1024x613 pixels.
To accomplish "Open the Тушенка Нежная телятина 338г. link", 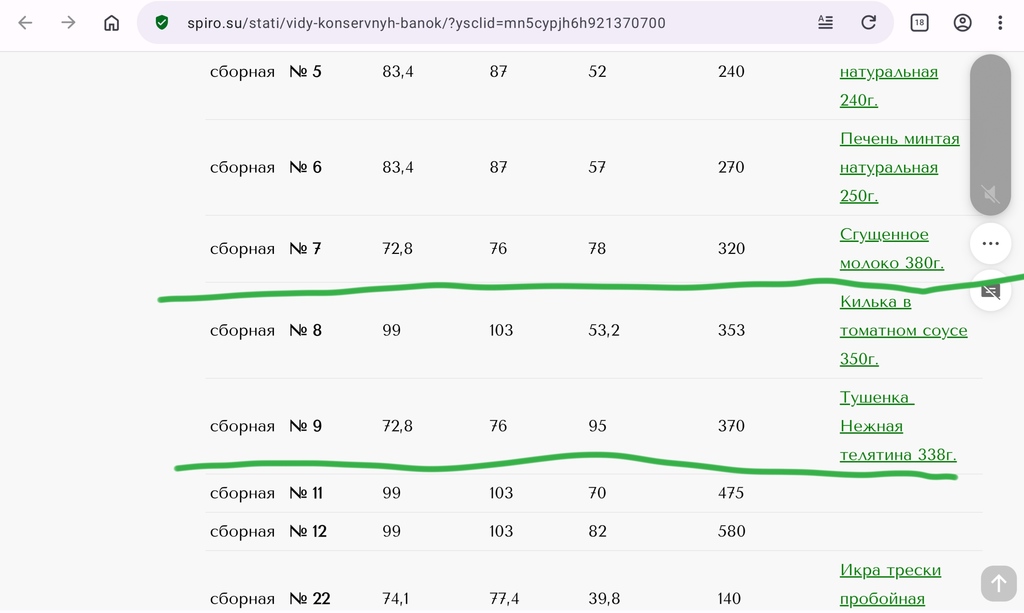I will coord(897,426).
